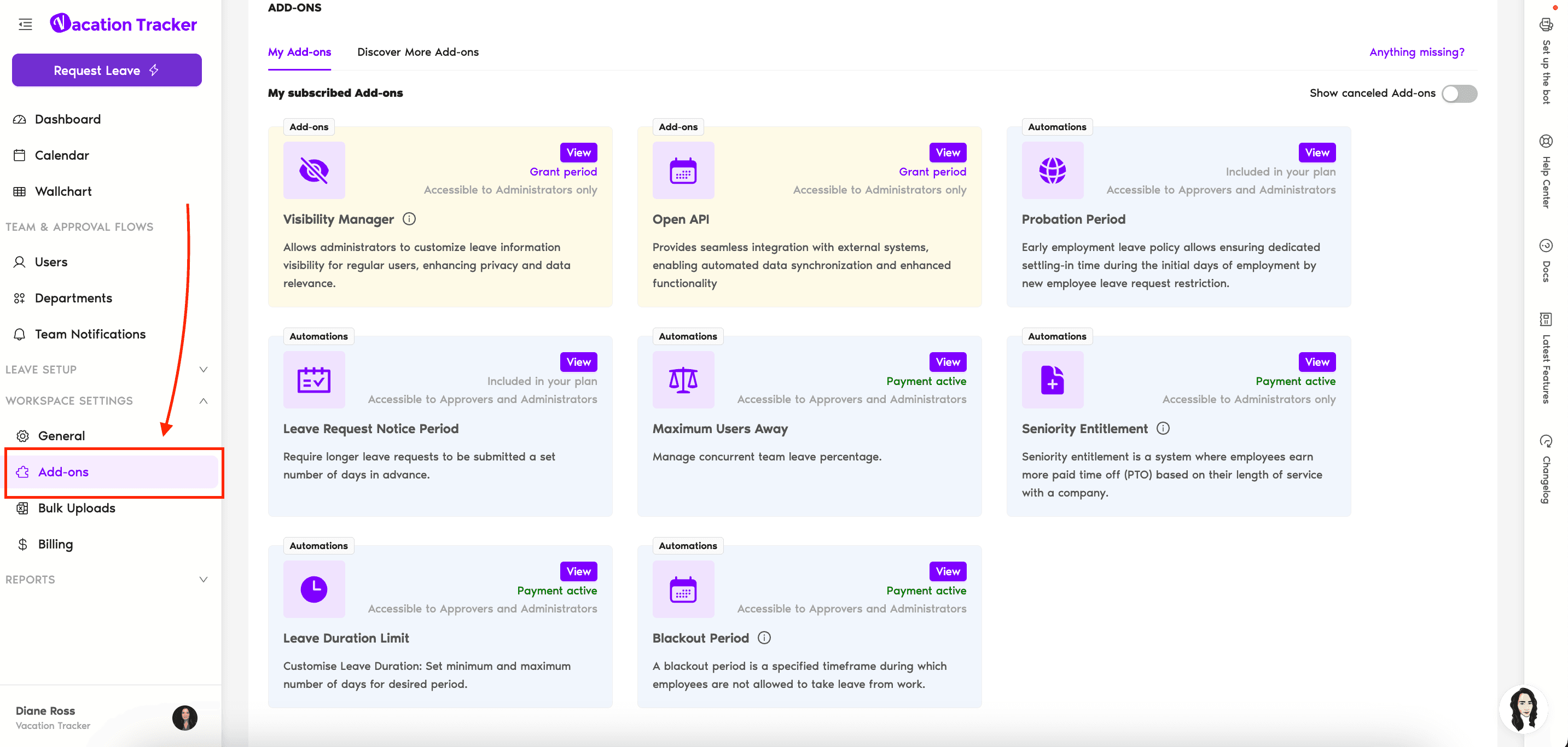Collapse the sidebar using hamburger menu icon
The height and width of the screenshot is (747, 1568).
click(x=25, y=24)
